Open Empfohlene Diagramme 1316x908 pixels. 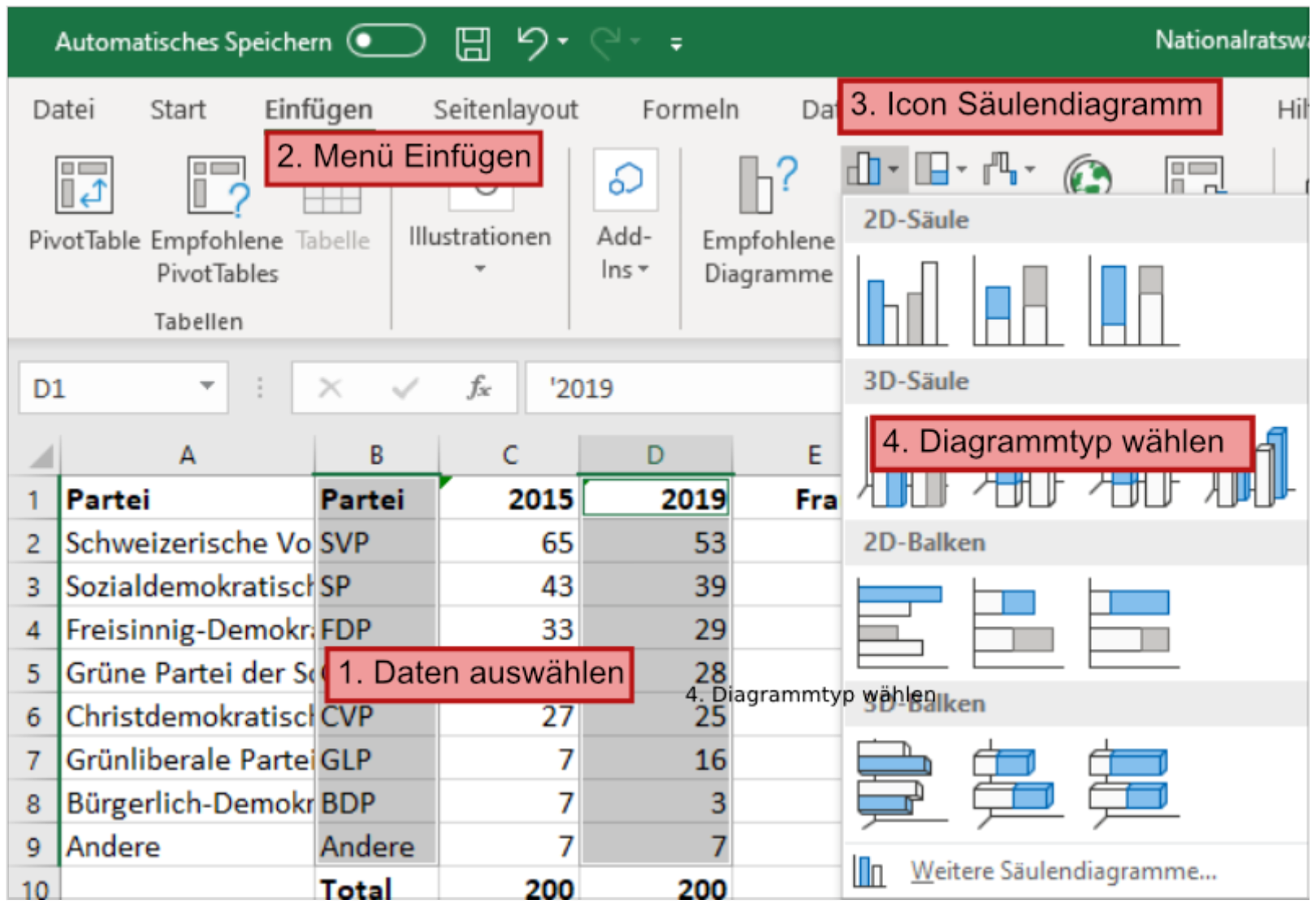point(768,219)
